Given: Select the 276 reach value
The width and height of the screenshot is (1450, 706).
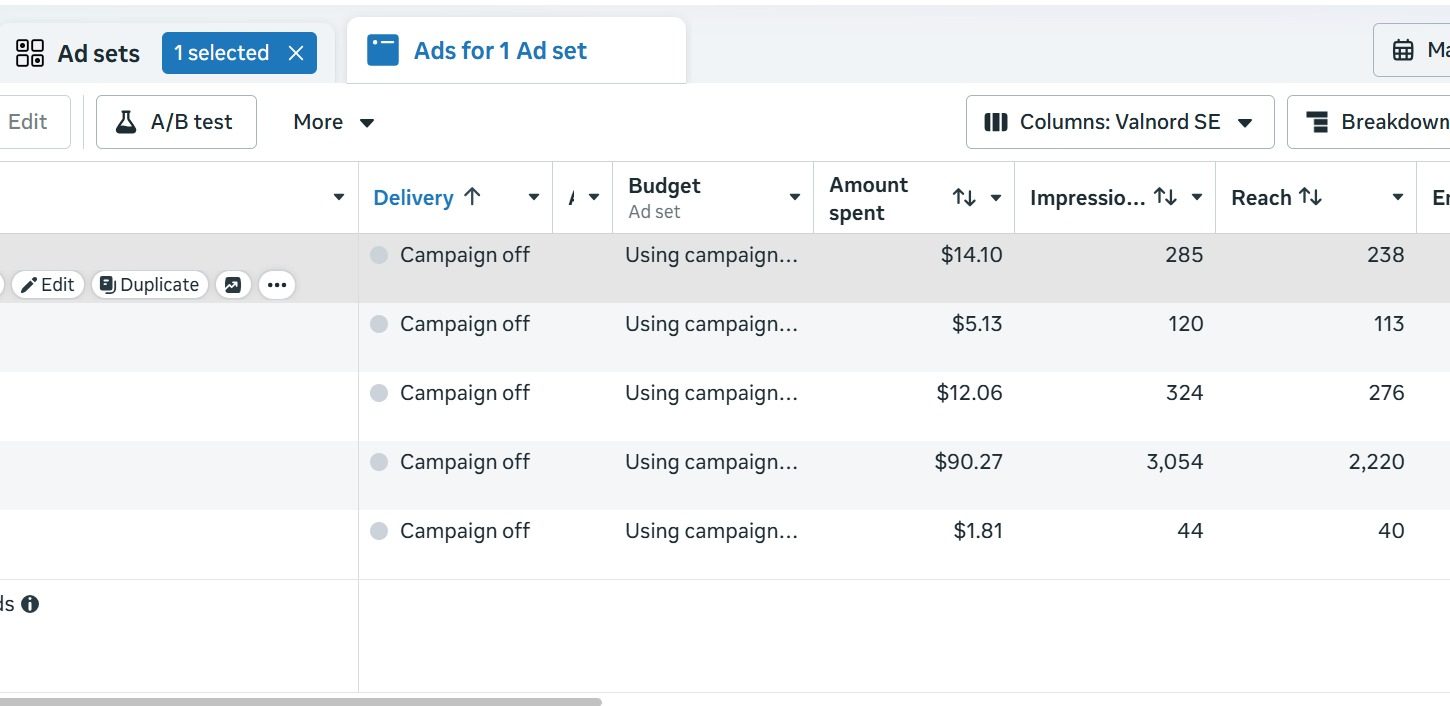Looking at the screenshot, I should tap(1386, 393).
